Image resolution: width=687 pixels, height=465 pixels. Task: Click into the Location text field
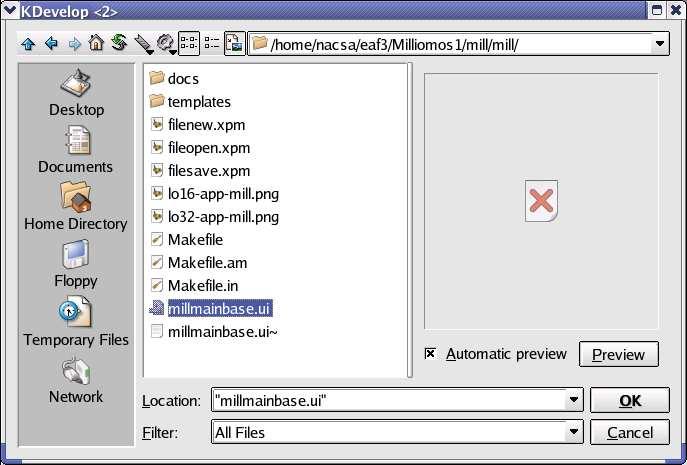[x=388, y=400]
